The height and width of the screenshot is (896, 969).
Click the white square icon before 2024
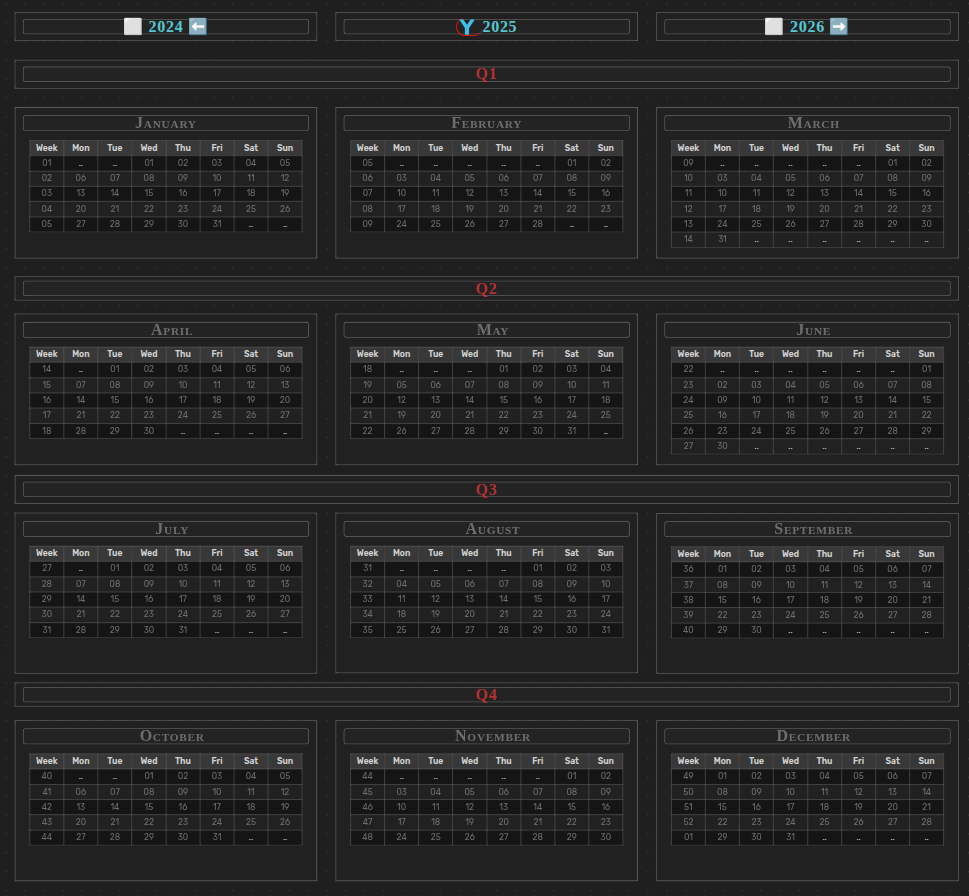(x=133, y=27)
